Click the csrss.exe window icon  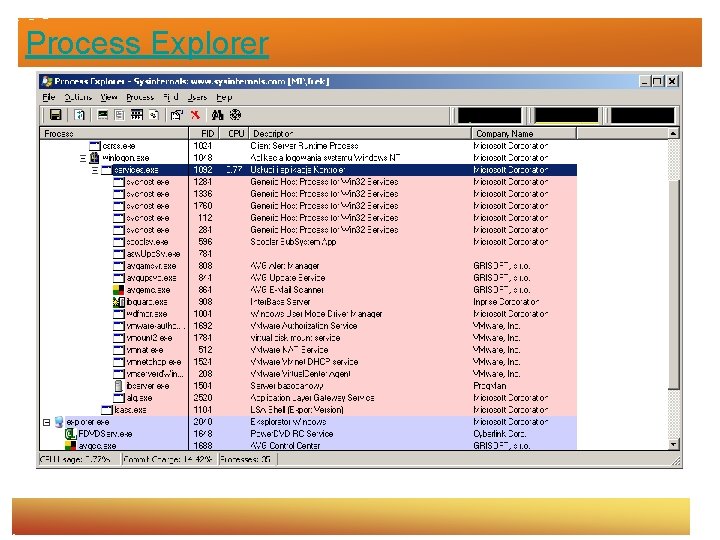[95, 146]
